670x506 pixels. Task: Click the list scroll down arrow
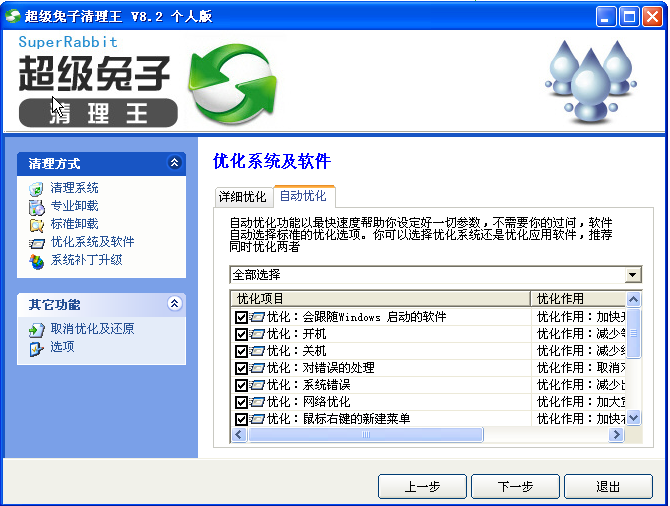(x=633, y=418)
